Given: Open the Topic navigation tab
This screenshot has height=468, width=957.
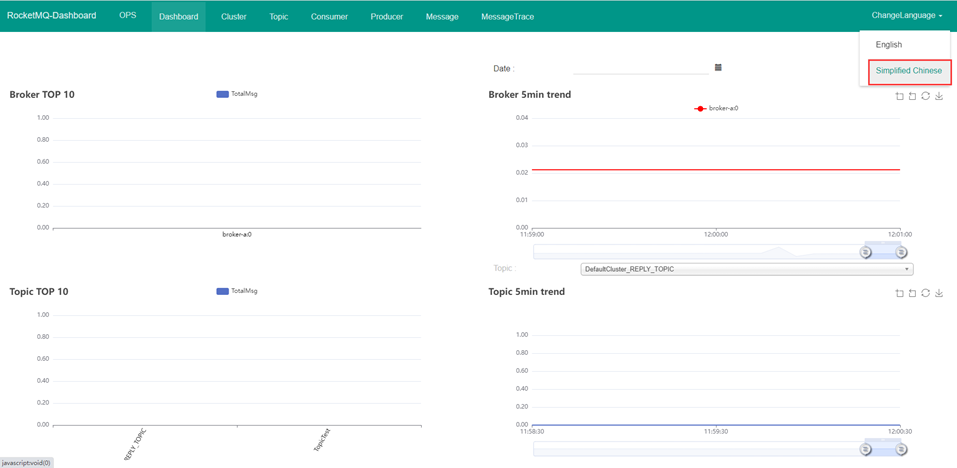Looking at the screenshot, I should pos(279,16).
